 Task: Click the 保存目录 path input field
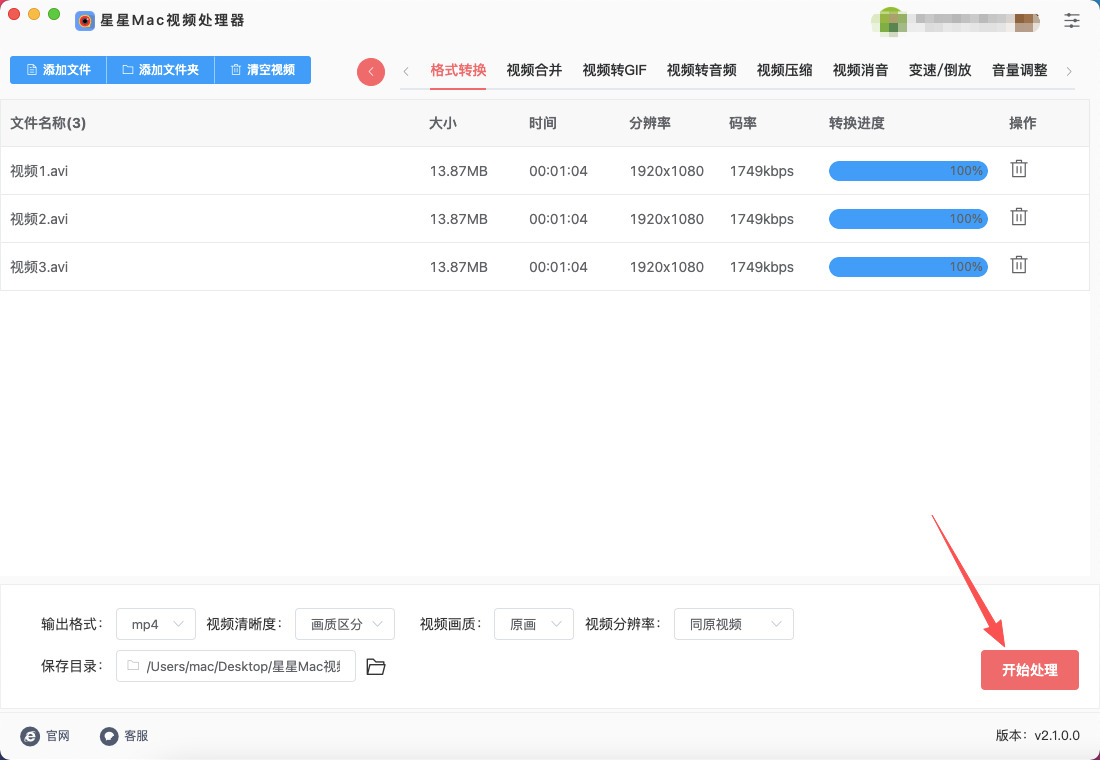236,667
